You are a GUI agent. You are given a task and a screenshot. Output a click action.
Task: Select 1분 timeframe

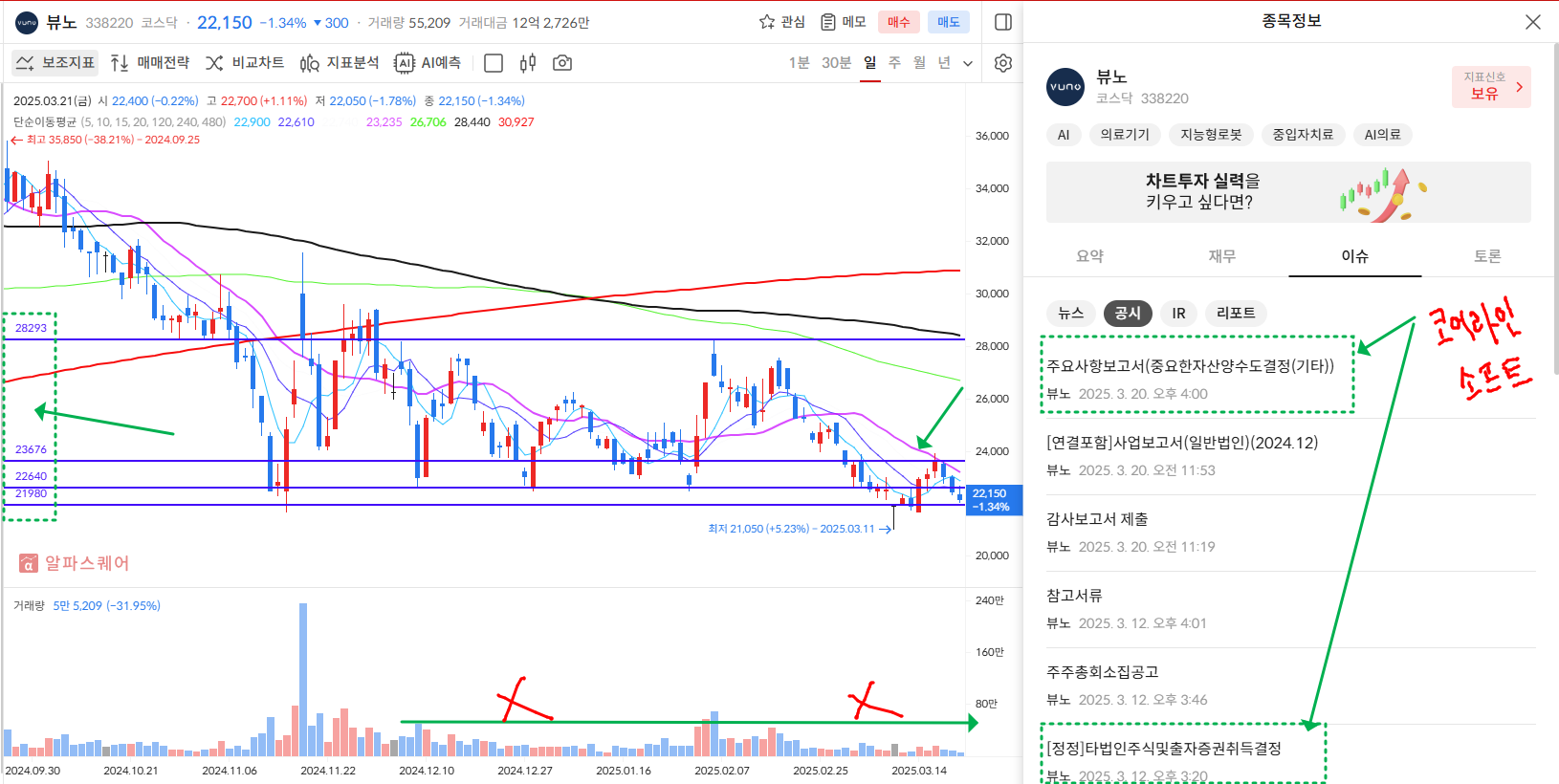tap(799, 63)
